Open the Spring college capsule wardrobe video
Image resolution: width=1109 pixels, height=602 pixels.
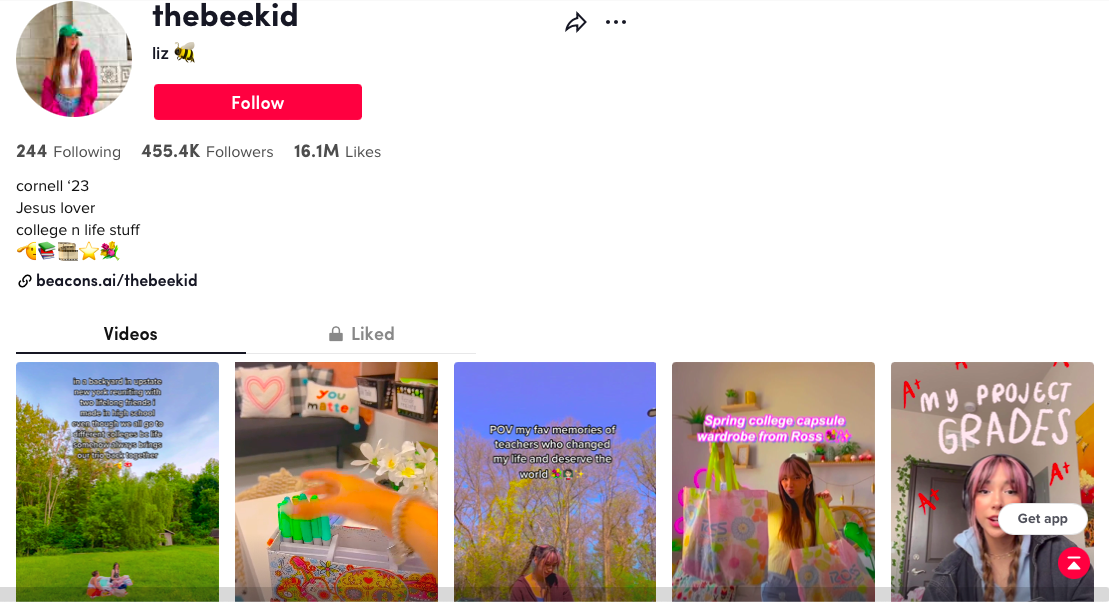(773, 482)
